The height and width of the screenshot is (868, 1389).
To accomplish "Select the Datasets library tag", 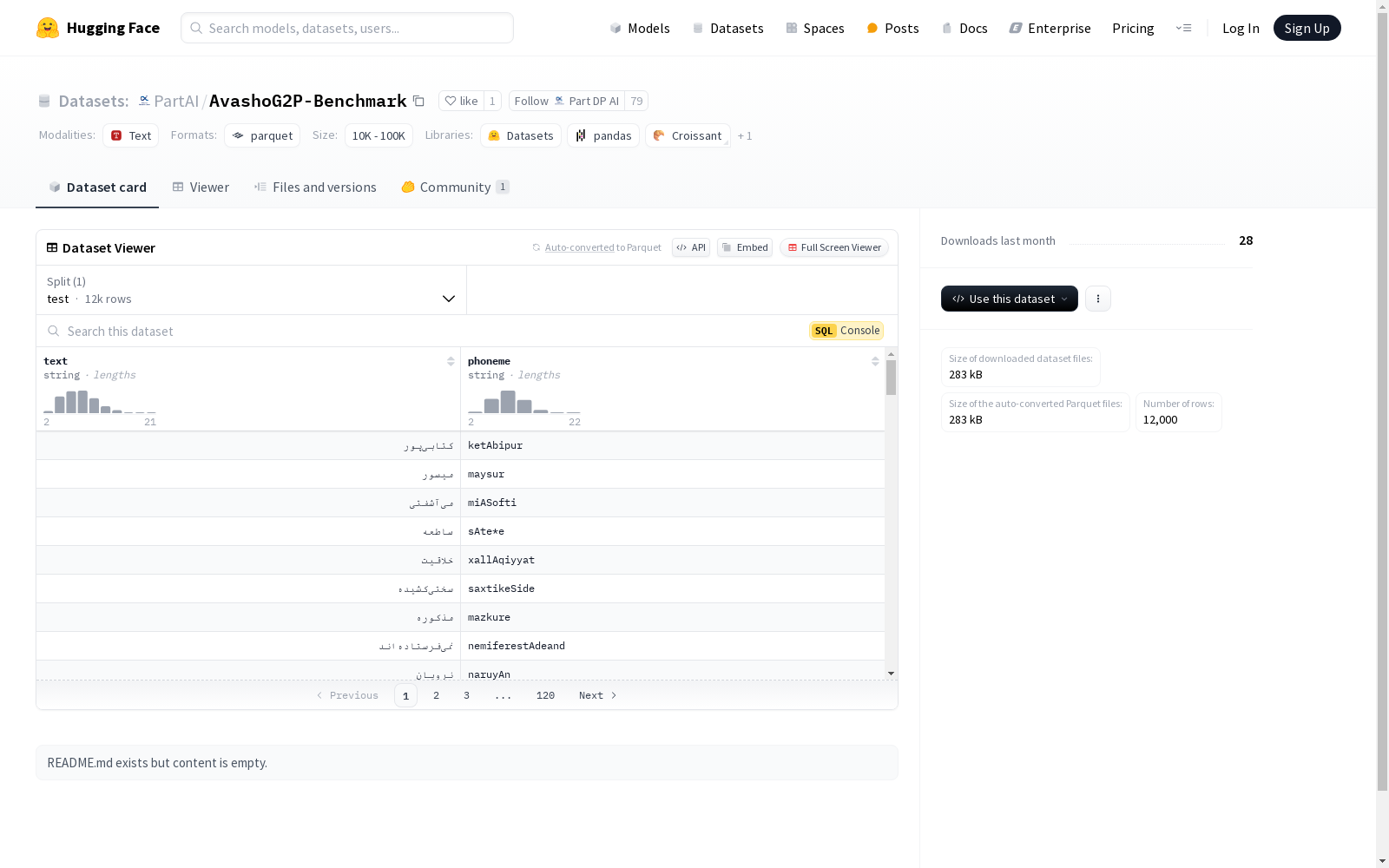I will click(521, 135).
